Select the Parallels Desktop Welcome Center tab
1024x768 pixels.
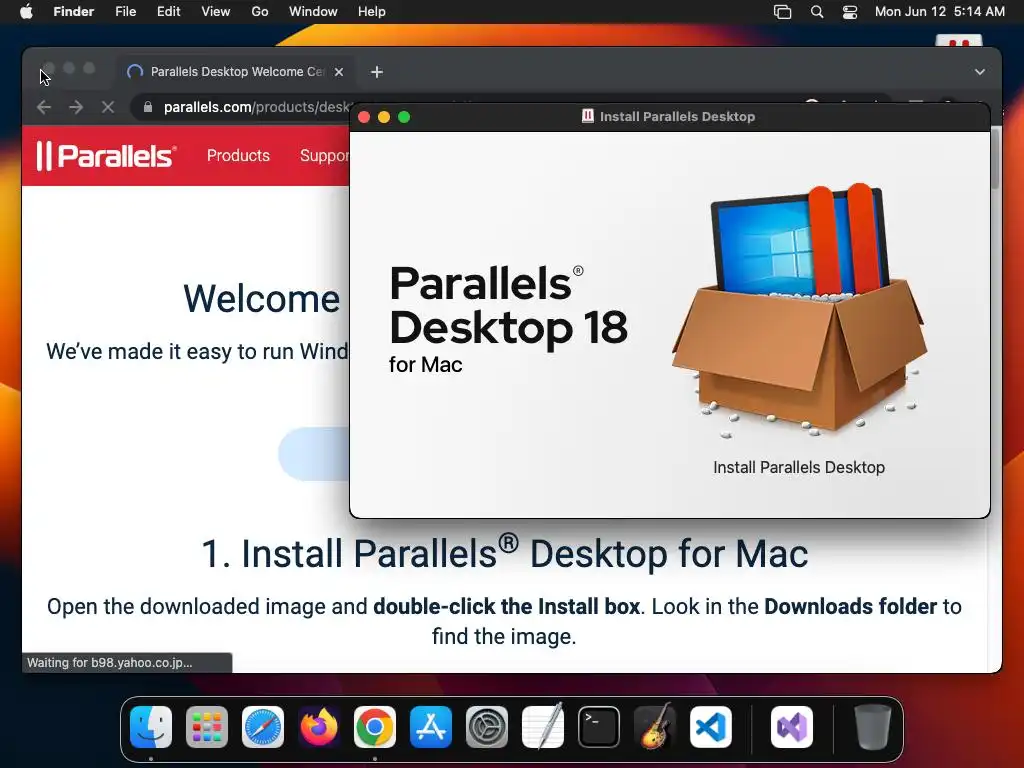(236, 72)
